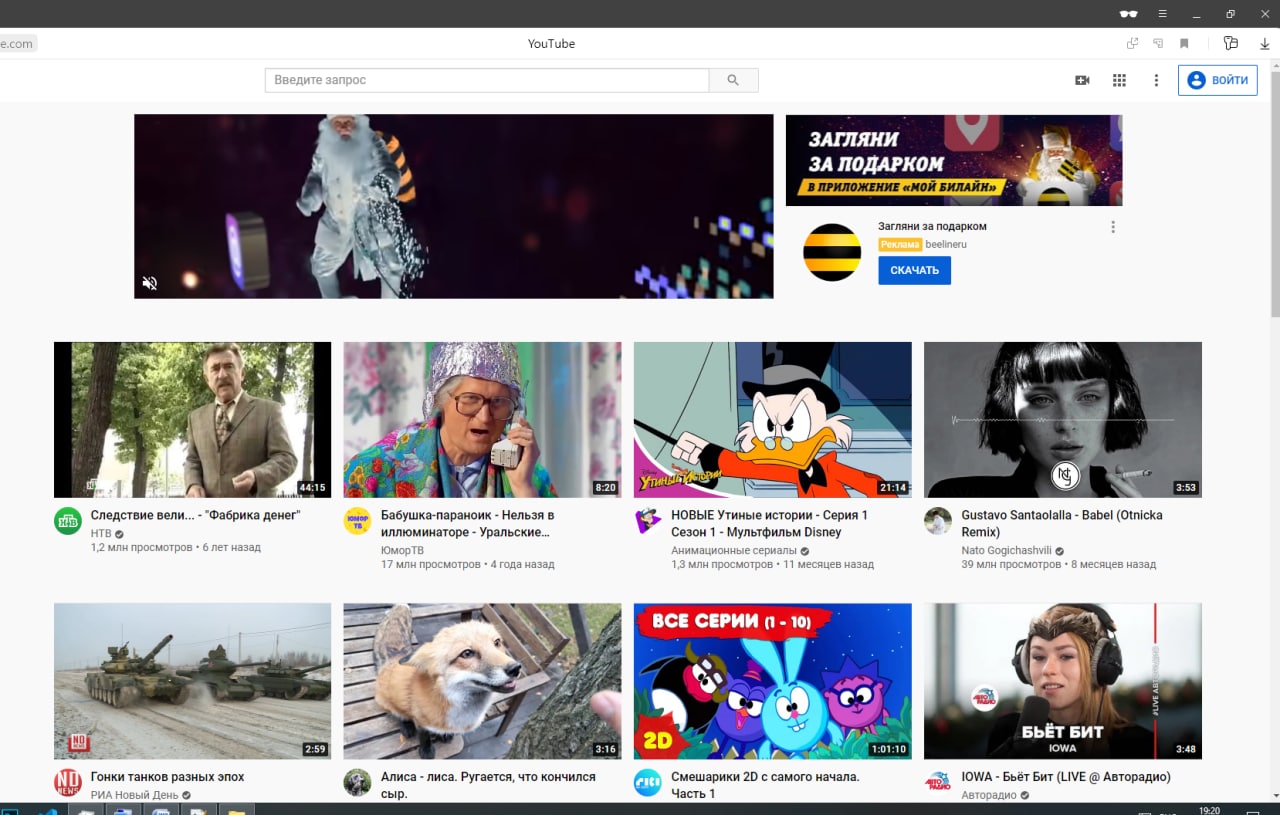The height and width of the screenshot is (815, 1280).
Task: Open the fox Алиса video thumbnail
Action: click(482, 681)
